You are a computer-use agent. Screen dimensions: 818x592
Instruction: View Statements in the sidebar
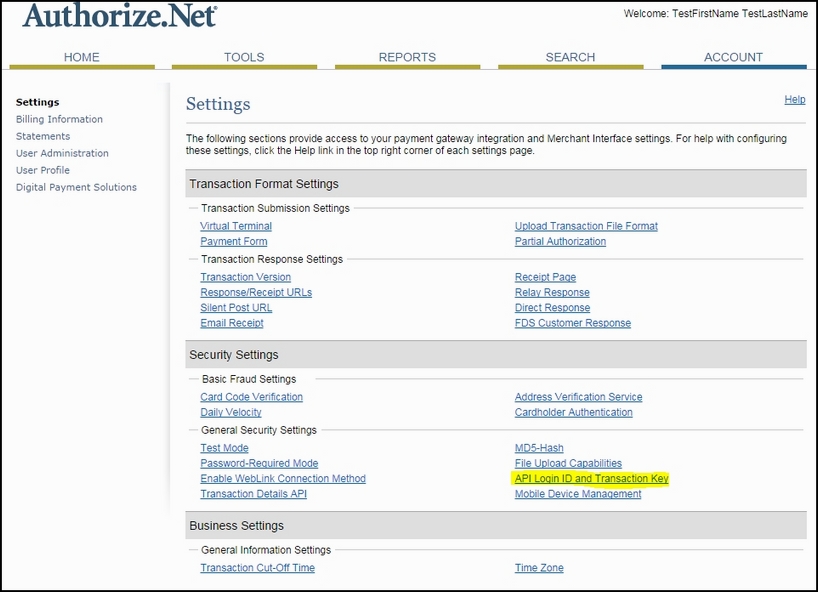pyautogui.click(x=43, y=136)
